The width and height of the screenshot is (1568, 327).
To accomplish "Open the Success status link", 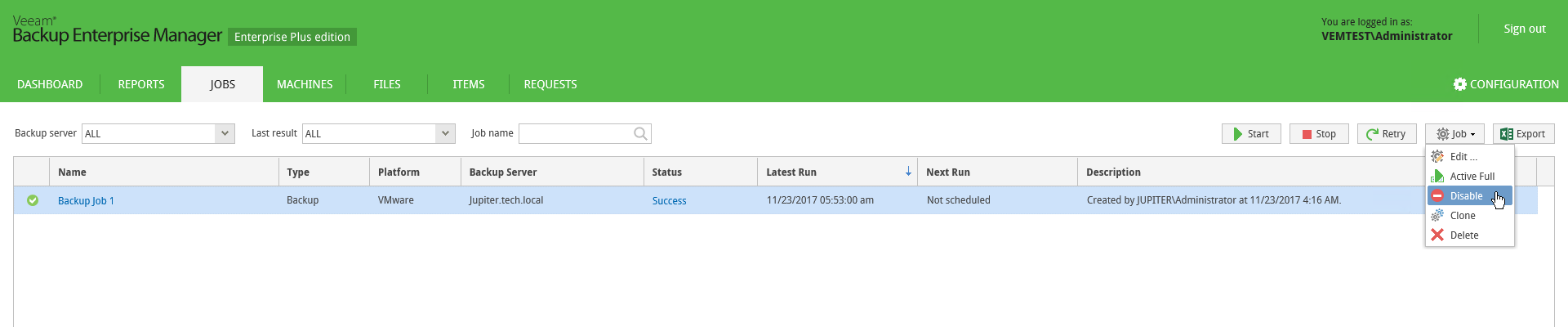I will pos(669,200).
